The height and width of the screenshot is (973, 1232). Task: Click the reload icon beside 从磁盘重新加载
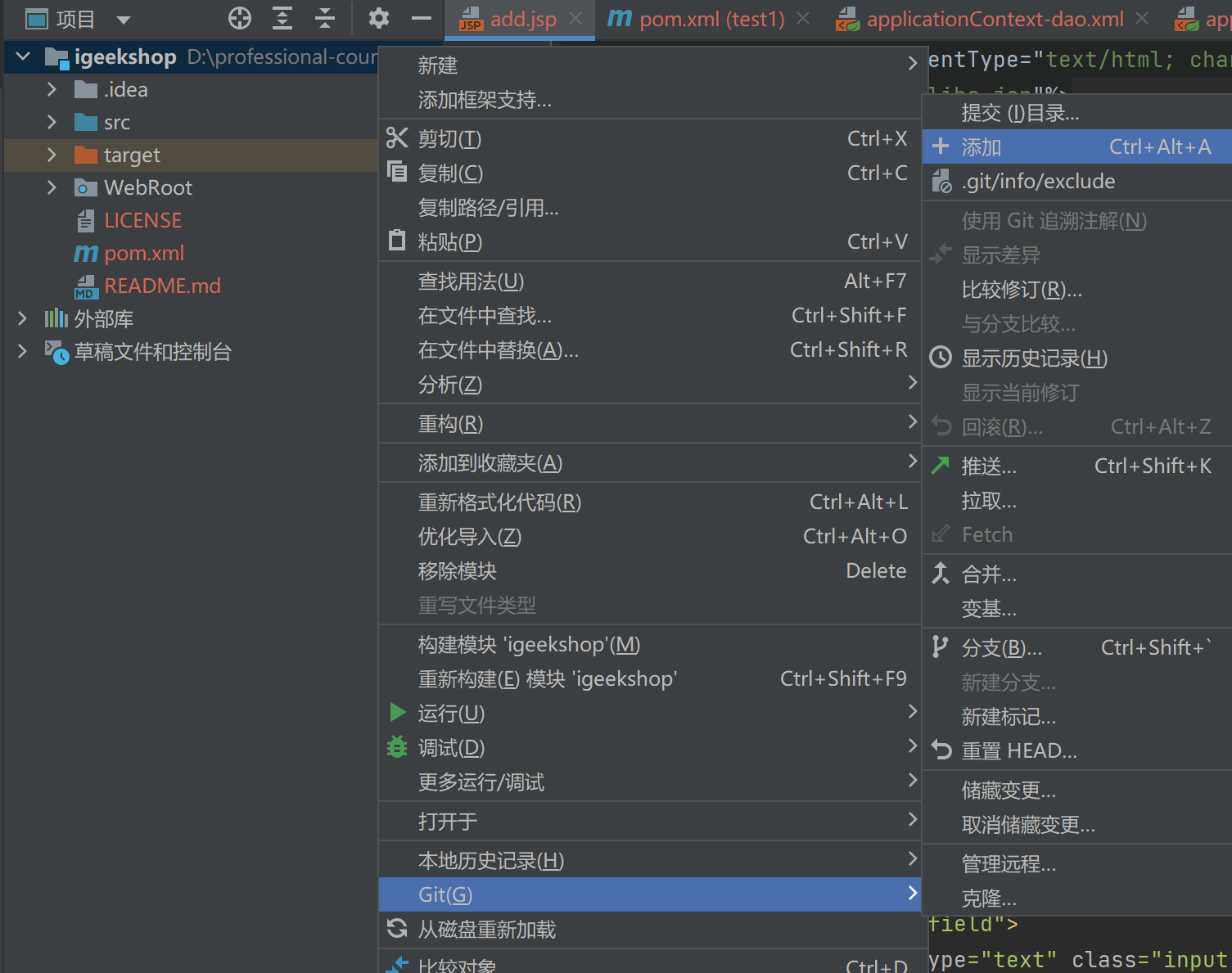(397, 929)
